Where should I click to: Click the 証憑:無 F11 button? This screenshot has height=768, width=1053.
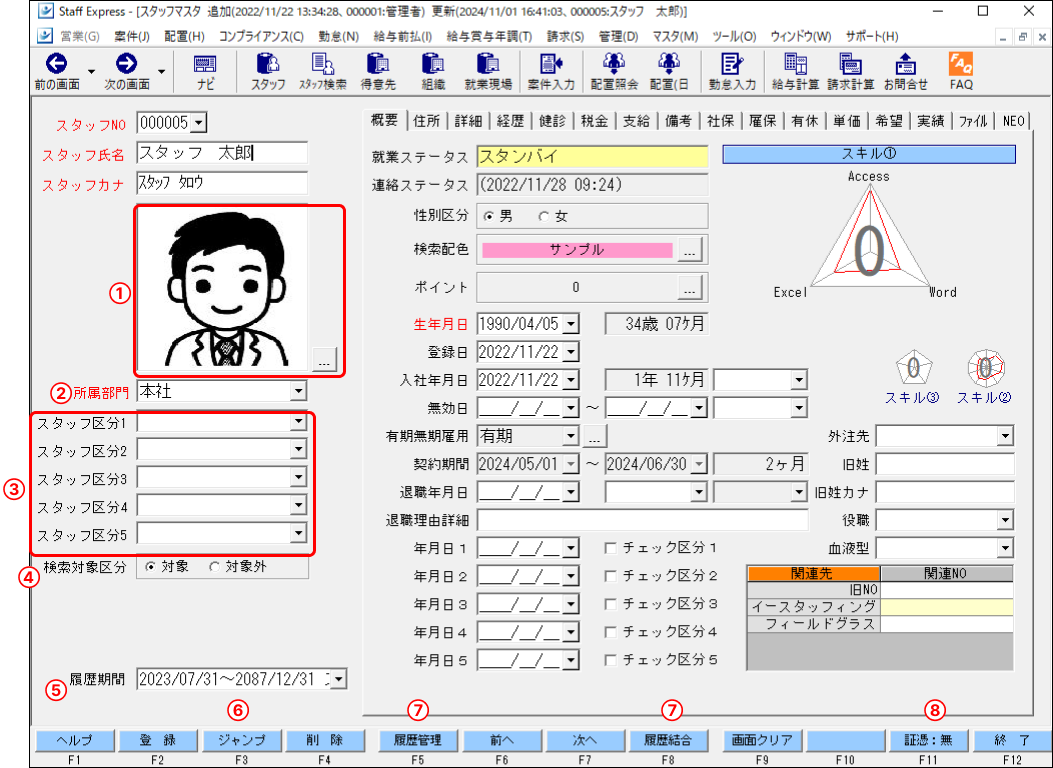click(x=928, y=740)
